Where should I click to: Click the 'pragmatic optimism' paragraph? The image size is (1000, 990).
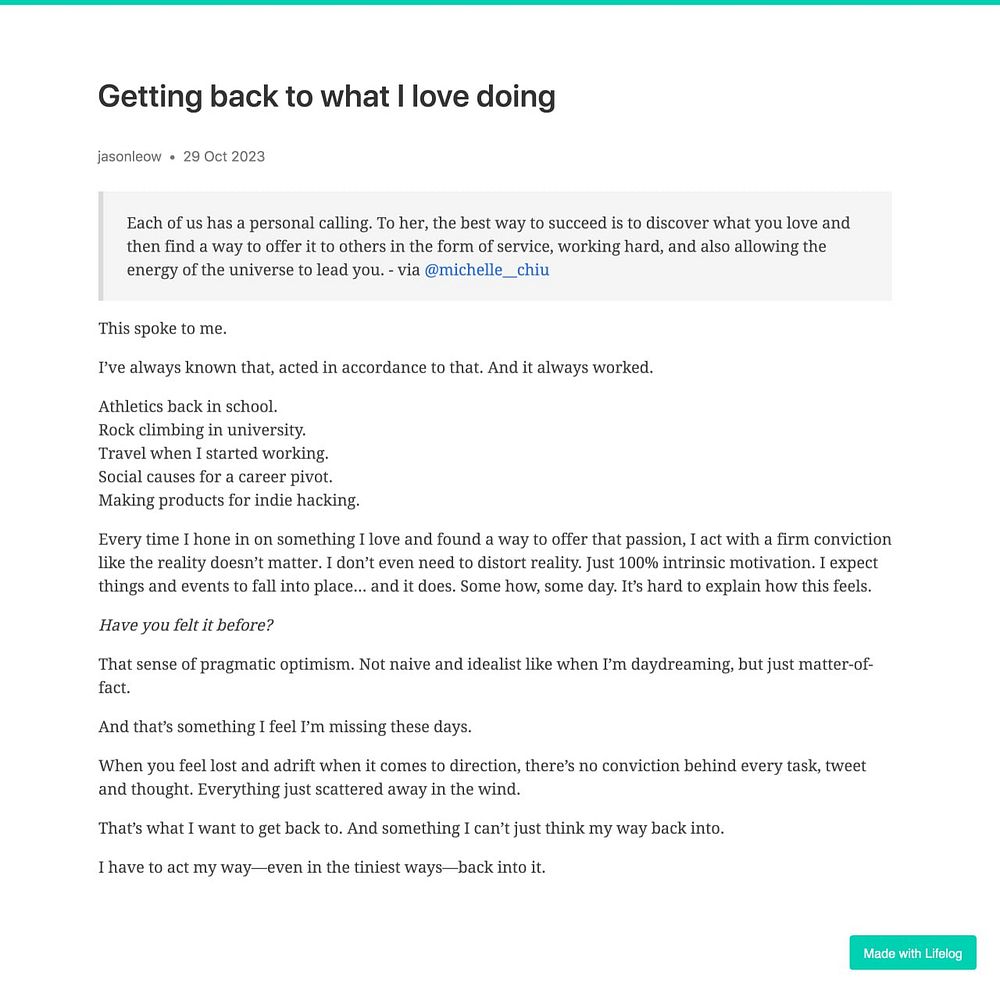[x=485, y=676]
